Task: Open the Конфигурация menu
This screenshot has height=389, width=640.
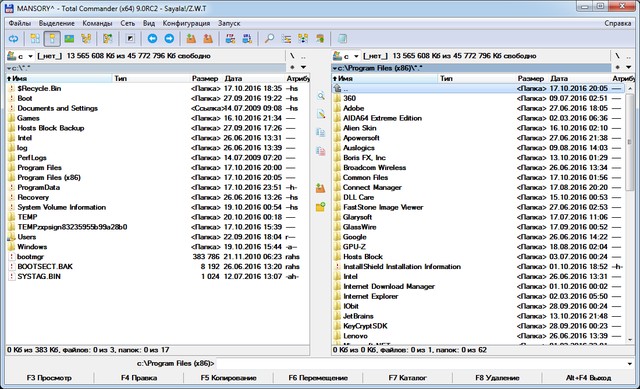Action: tap(186, 23)
